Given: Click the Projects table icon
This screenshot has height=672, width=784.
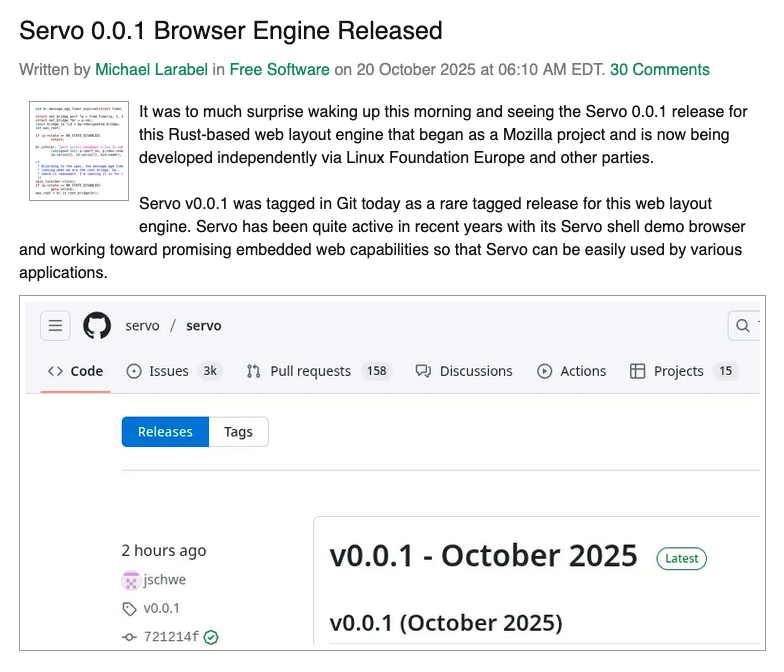Looking at the screenshot, I should point(638,371).
